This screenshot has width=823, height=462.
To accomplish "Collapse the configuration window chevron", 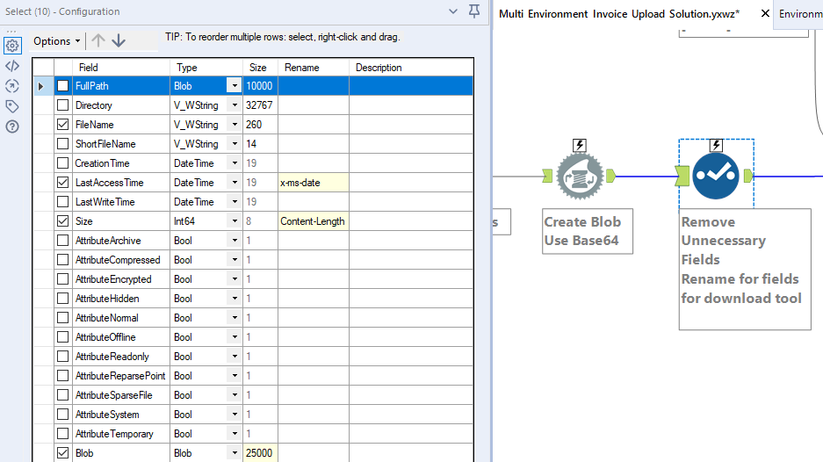I will [x=453, y=11].
